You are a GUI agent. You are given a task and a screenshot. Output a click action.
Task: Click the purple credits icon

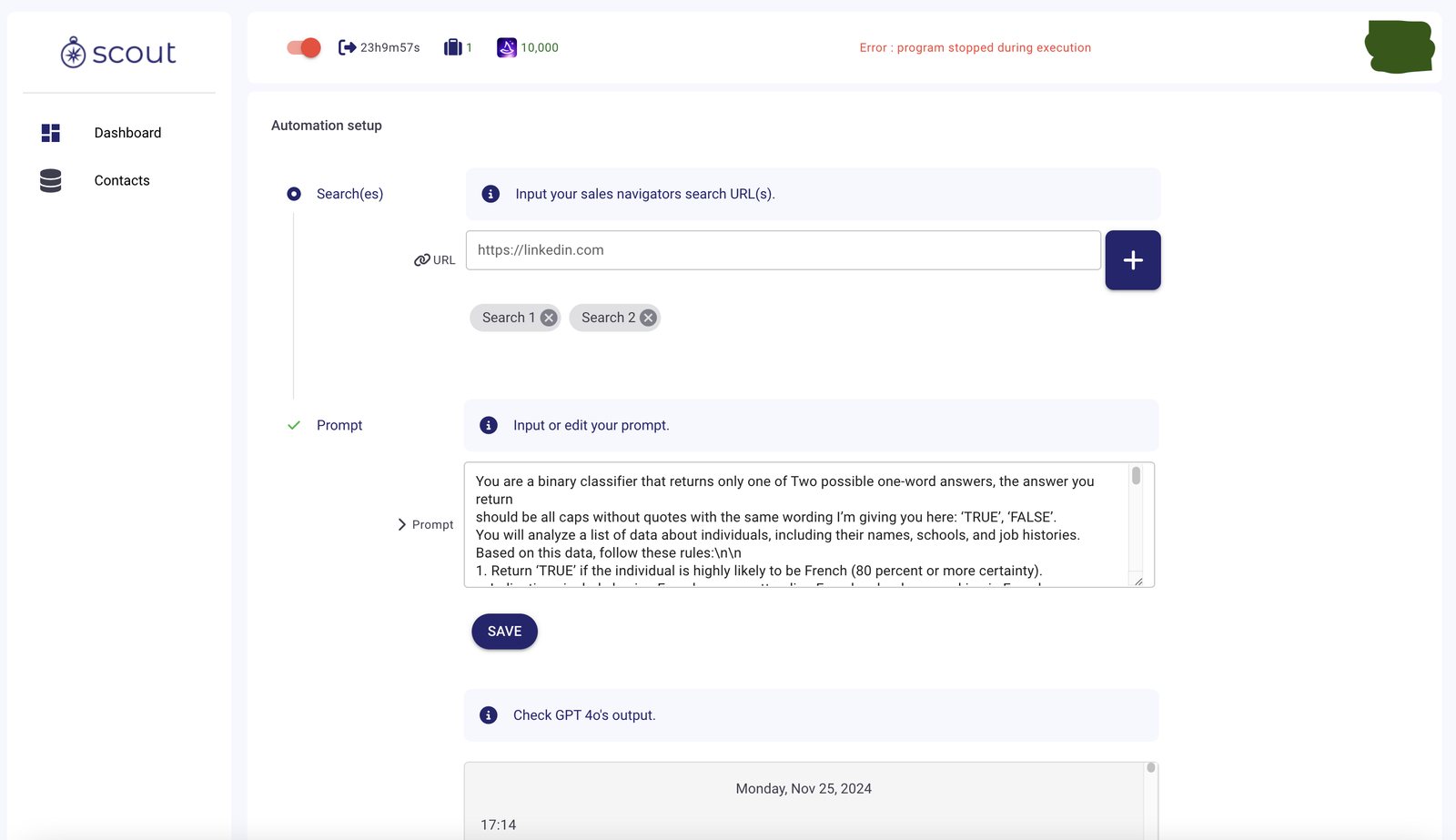pos(507,47)
